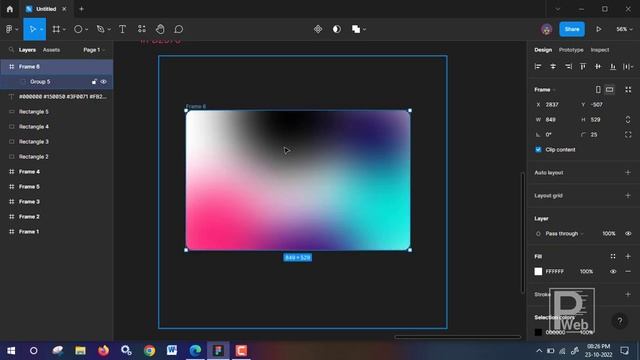Open the shape tools dropdown arrow
640x360 pixels.
87,29
